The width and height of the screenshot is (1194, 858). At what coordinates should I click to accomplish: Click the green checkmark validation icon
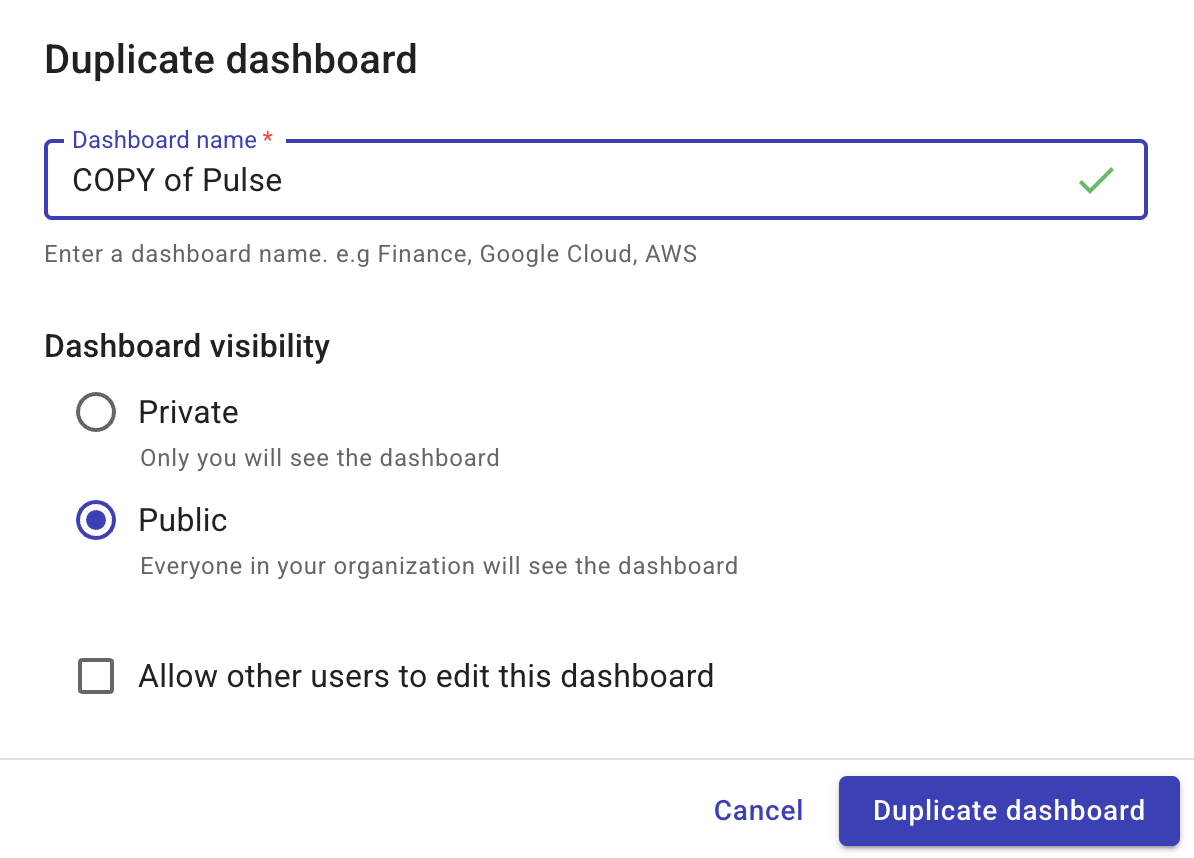(x=1096, y=180)
